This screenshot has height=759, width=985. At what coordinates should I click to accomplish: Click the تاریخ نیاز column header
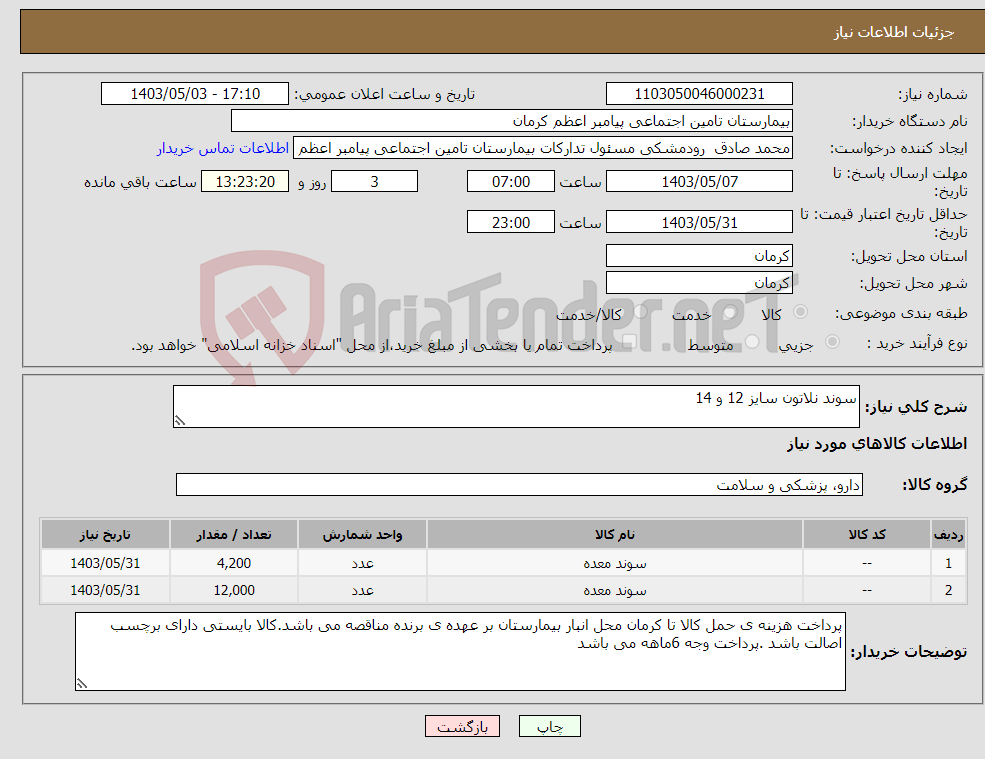pyautogui.click(x=105, y=534)
